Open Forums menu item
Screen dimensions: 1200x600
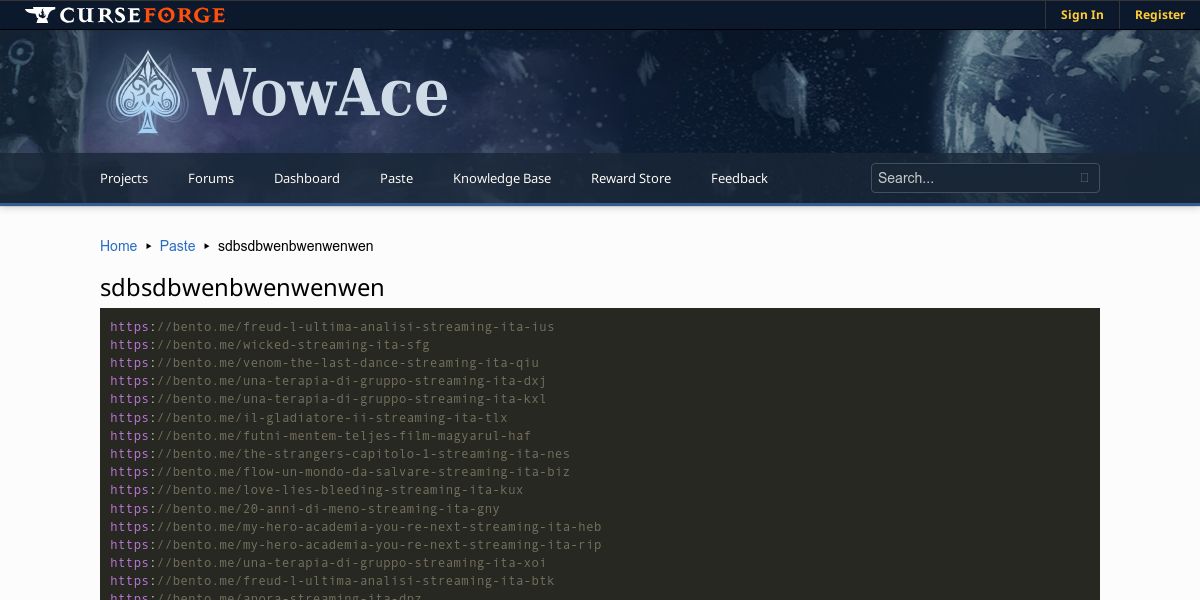(211, 178)
